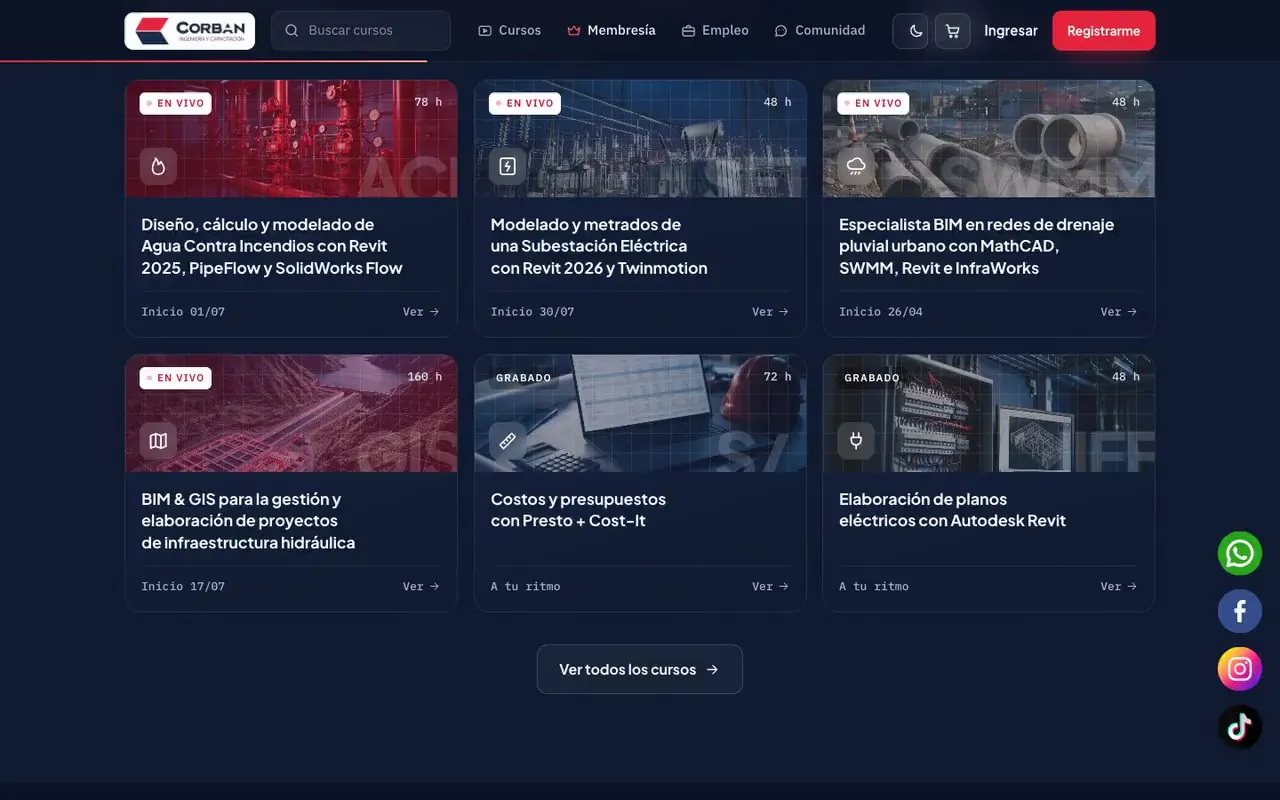Click the drenaje pluvial card pipe thumbnail
The image size is (1280, 800).
[989, 139]
